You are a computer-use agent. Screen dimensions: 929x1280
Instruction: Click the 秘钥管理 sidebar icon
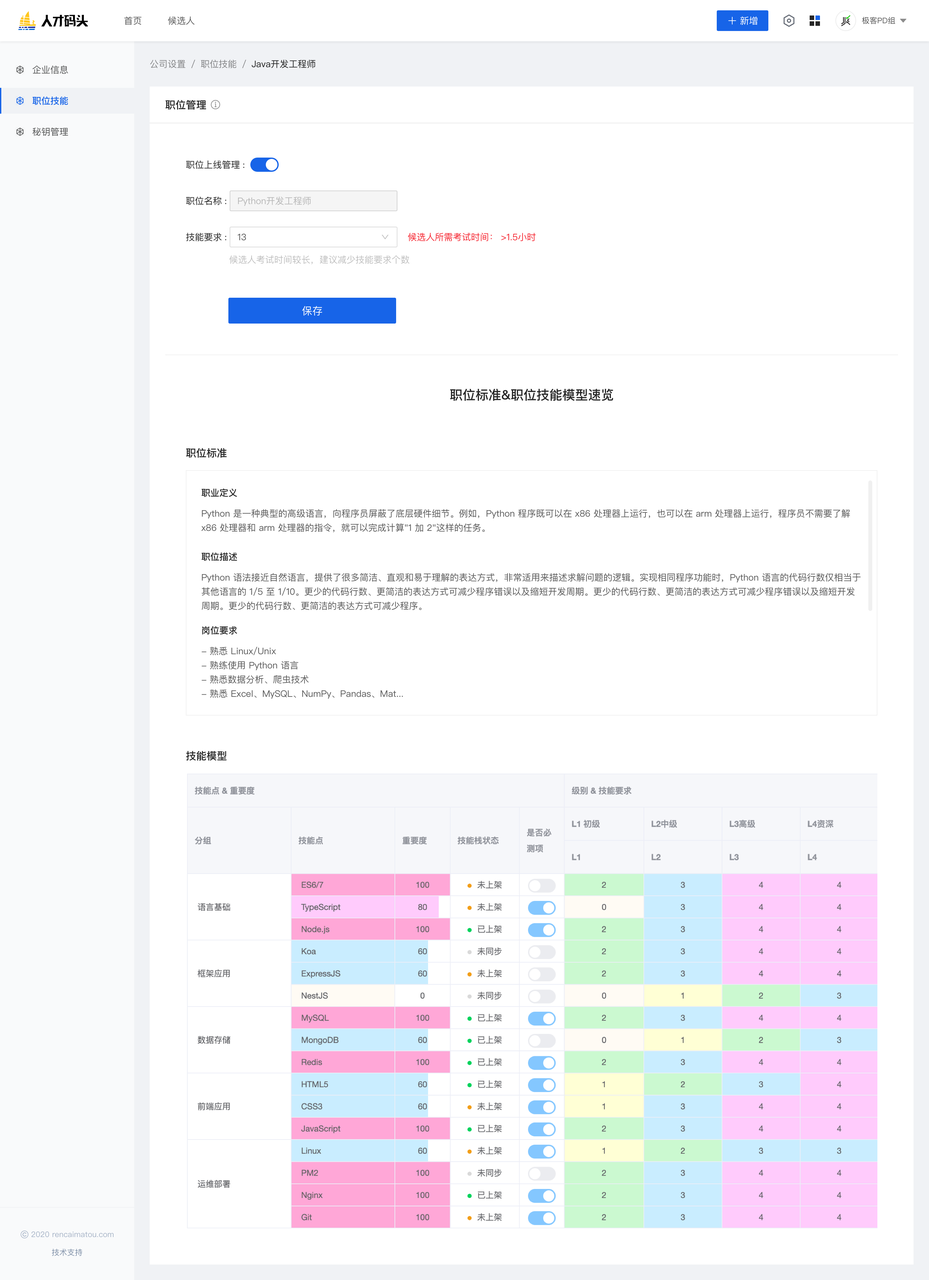[20, 132]
